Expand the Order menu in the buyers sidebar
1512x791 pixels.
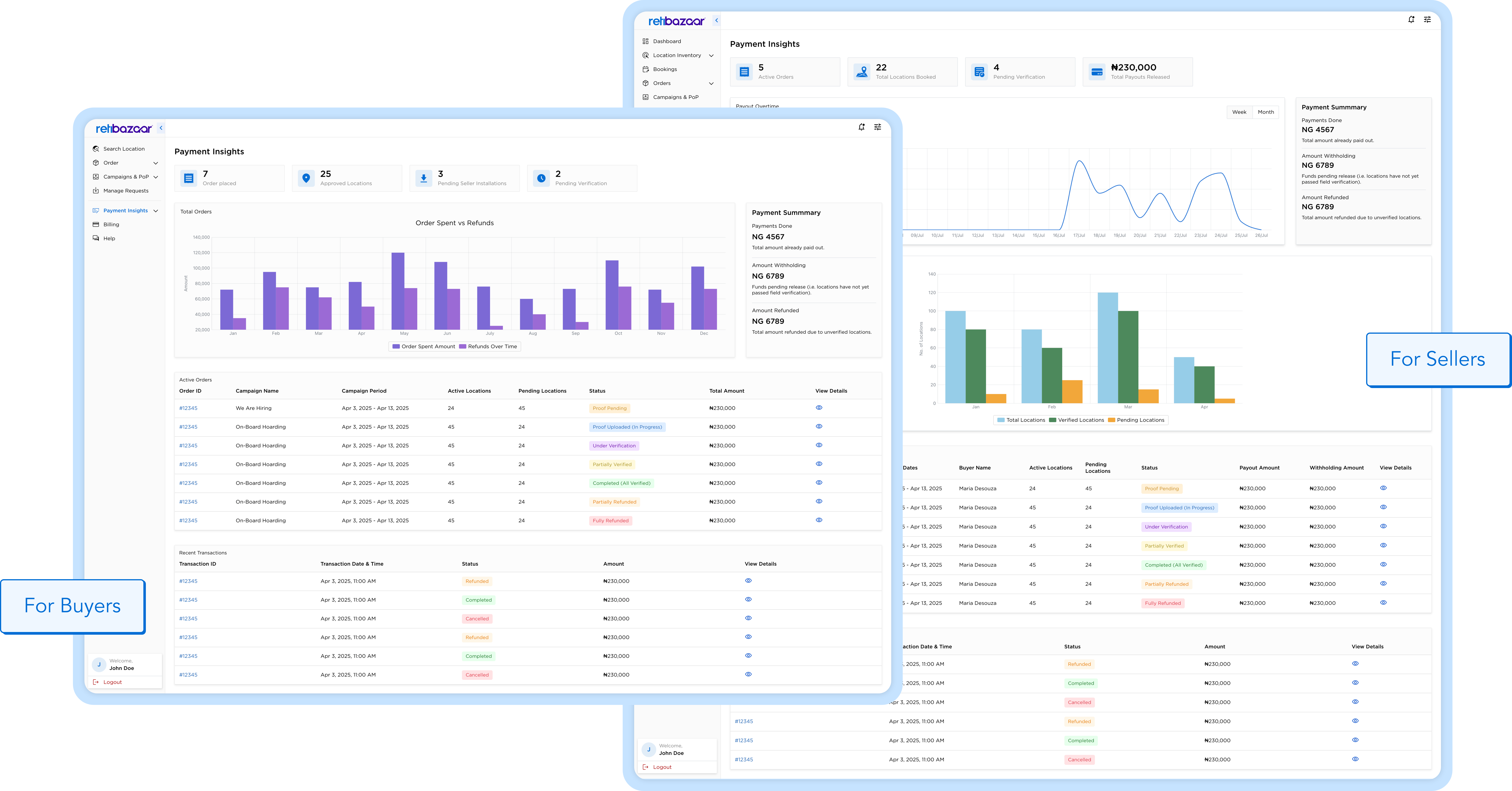click(x=156, y=163)
